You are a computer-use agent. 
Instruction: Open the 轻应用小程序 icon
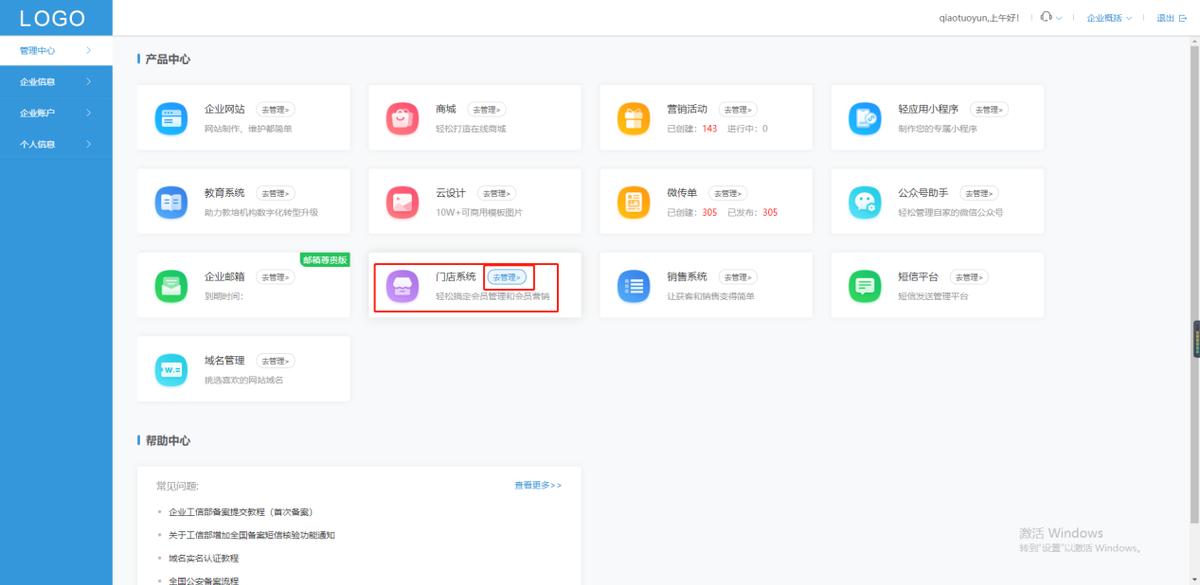point(864,117)
